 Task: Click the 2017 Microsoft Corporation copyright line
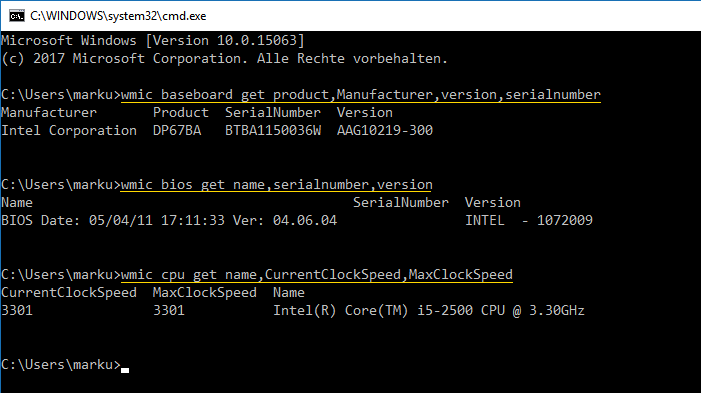[x=224, y=59]
